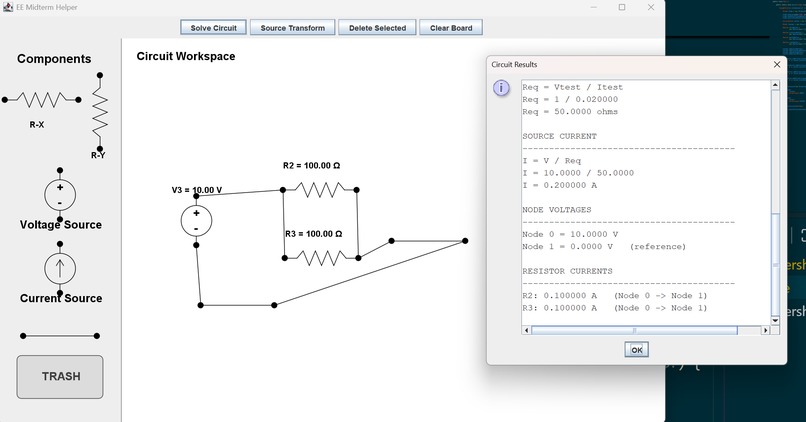Select the vertical R-Y resistor component
This screenshot has height=422, width=806.
tap(100, 112)
